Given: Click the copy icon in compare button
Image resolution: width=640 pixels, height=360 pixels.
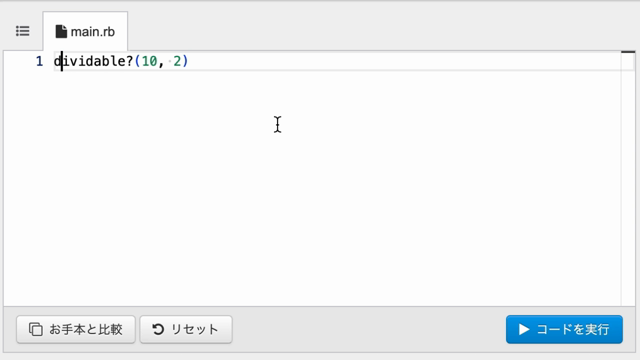Looking at the screenshot, I should pos(36,329).
